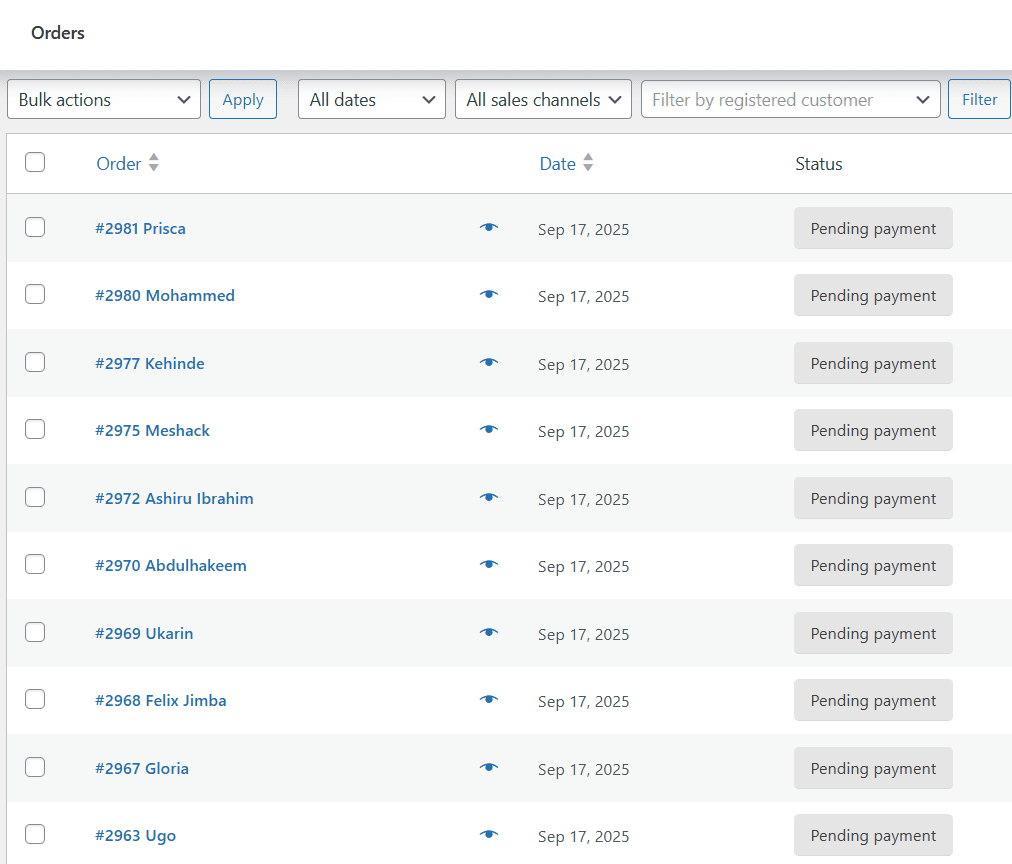Screen dimensions: 1012x864
Task: Open the All dates dropdown
Action: (x=371, y=100)
